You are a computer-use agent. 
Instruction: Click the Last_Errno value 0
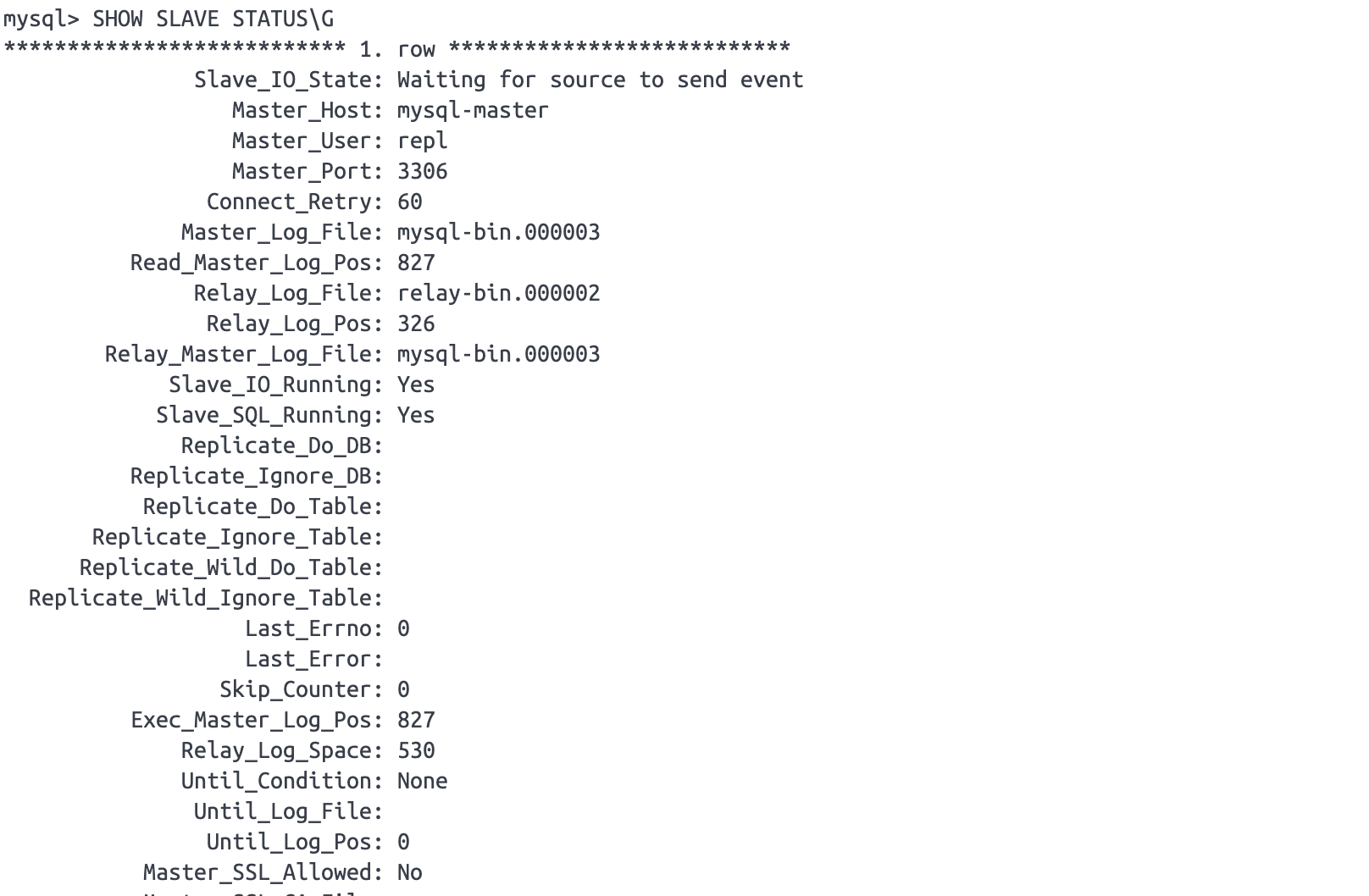point(403,628)
